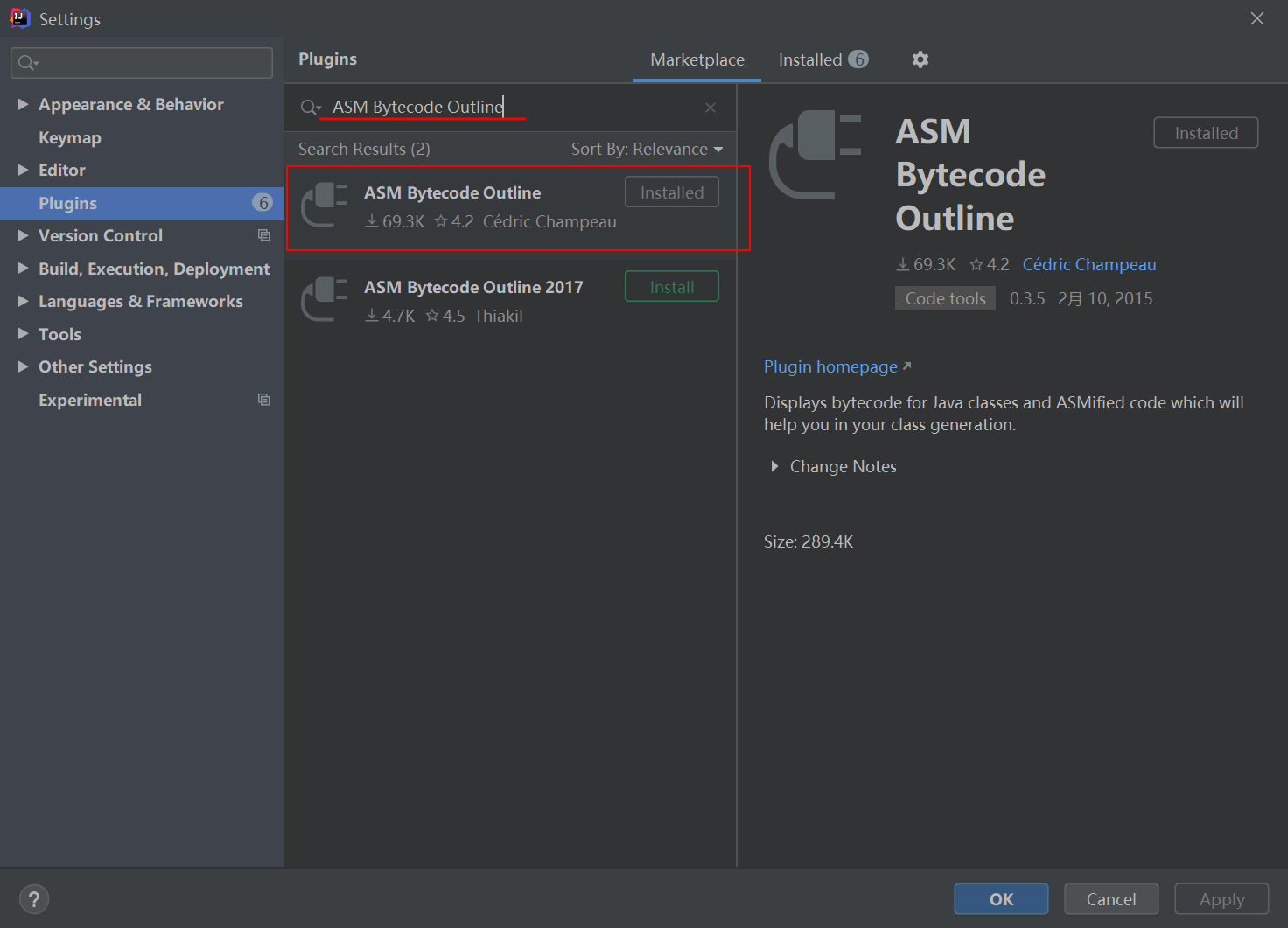Clear the plugin search with the X icon
Screen dimensions: 1288x928
(710, 108)
